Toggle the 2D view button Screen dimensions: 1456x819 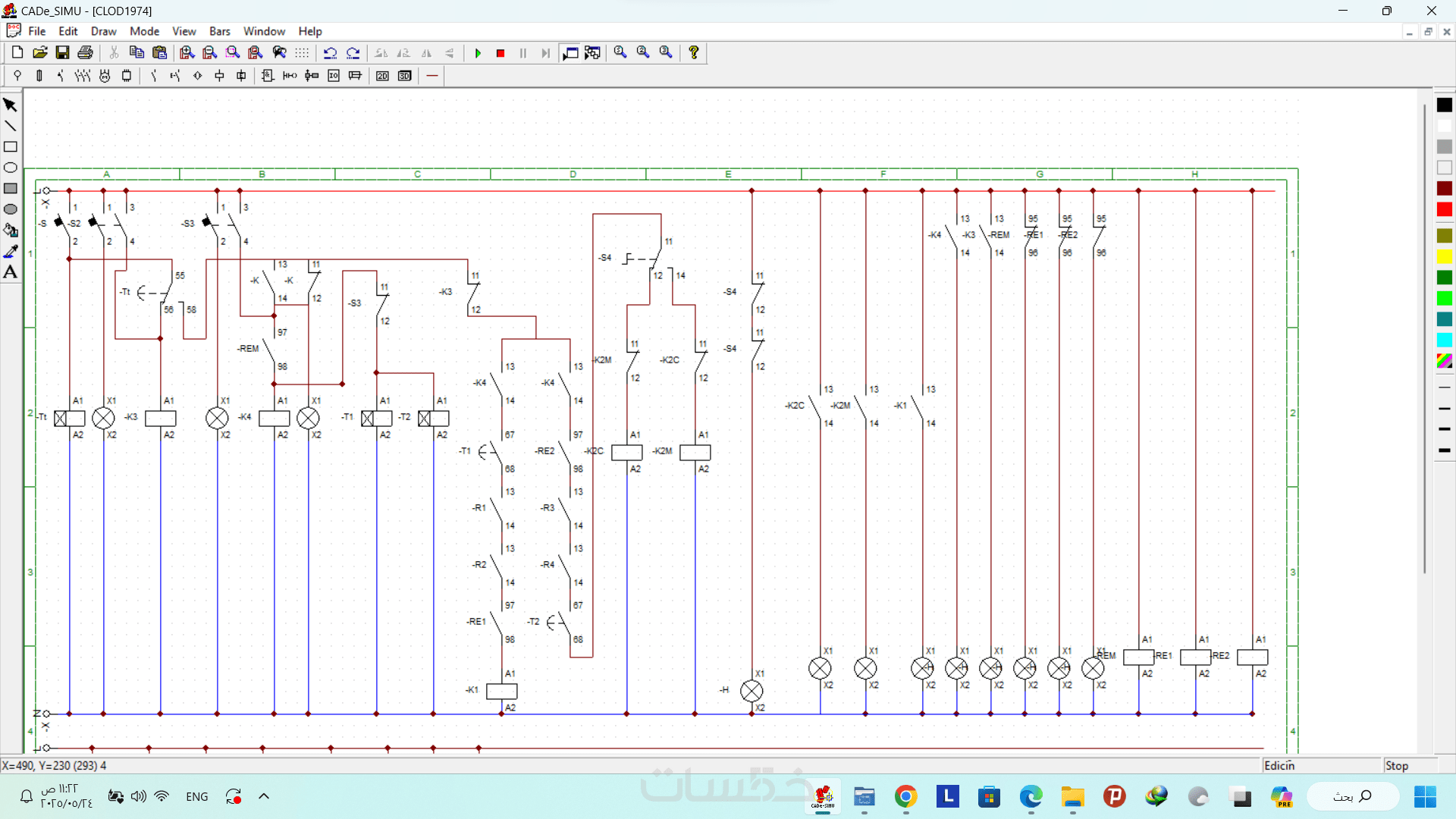click(382, 76)
